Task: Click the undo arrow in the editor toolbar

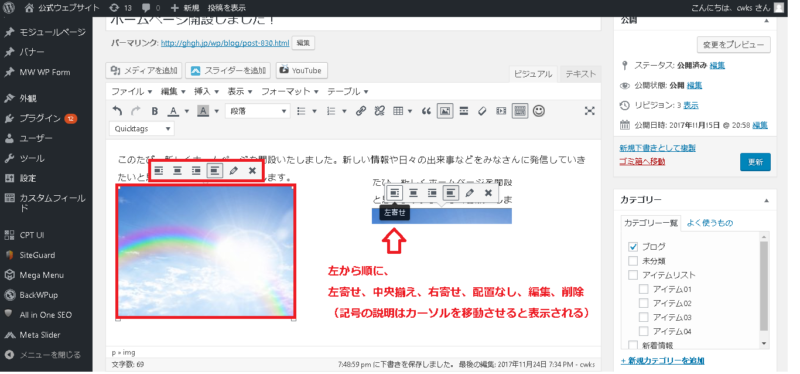Action: tap(117, 111)
